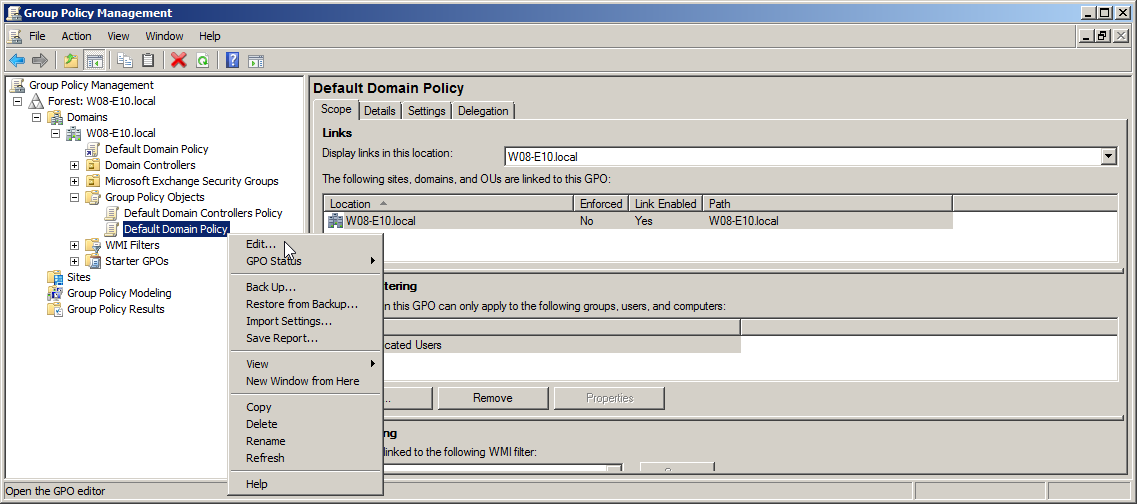Switch to the Details tab
Viewport: 1137px width, 504px height.
tap(380, 111)
